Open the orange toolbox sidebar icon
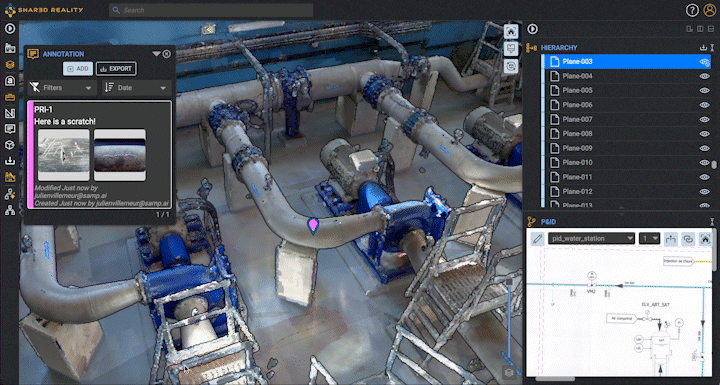Viewport: 720px width, 385px height. [10, 97]
